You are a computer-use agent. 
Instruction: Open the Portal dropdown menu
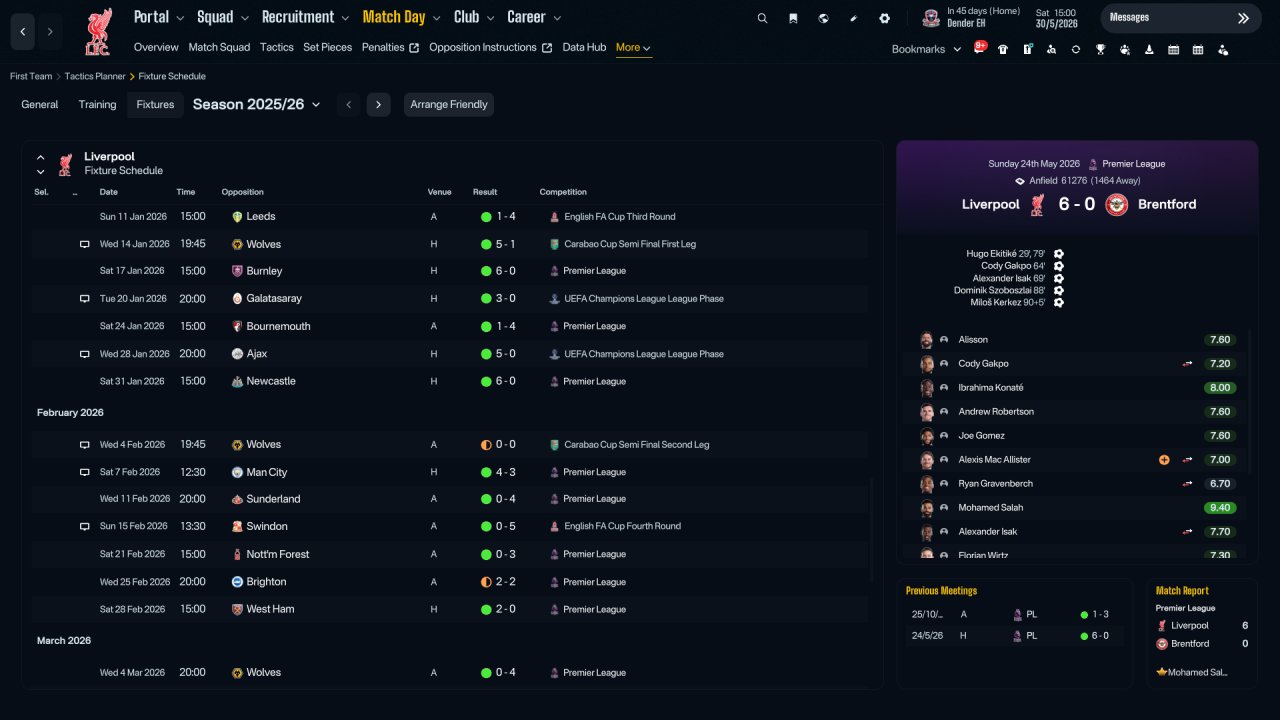[159, 17]
